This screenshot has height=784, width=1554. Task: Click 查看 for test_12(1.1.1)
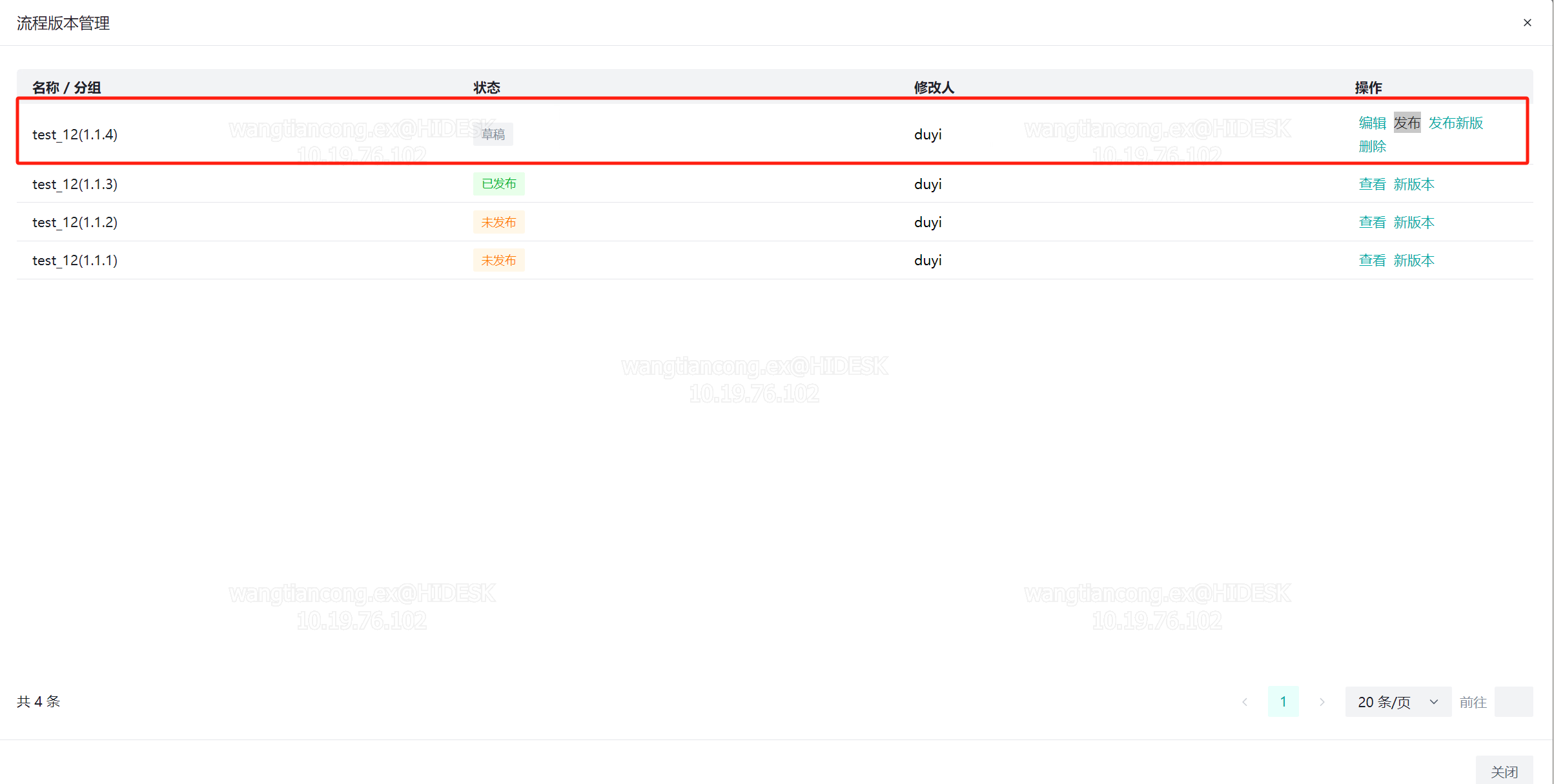[1372, 260]
